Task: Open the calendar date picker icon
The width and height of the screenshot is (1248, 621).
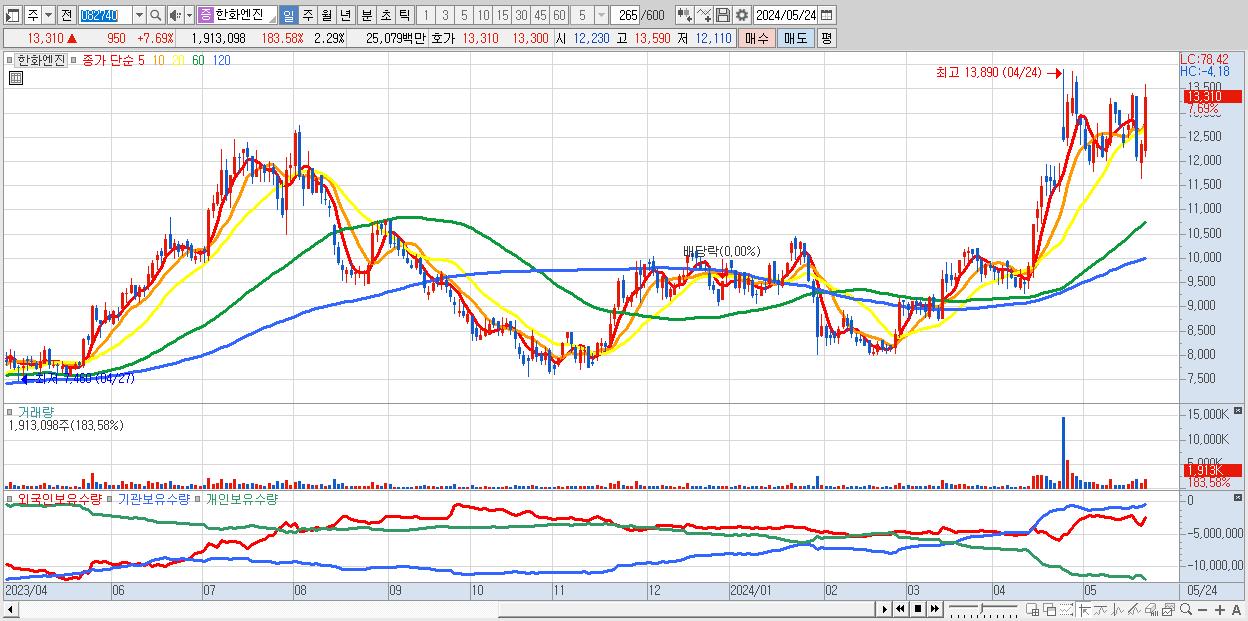Action: click(x=826, y=15)
